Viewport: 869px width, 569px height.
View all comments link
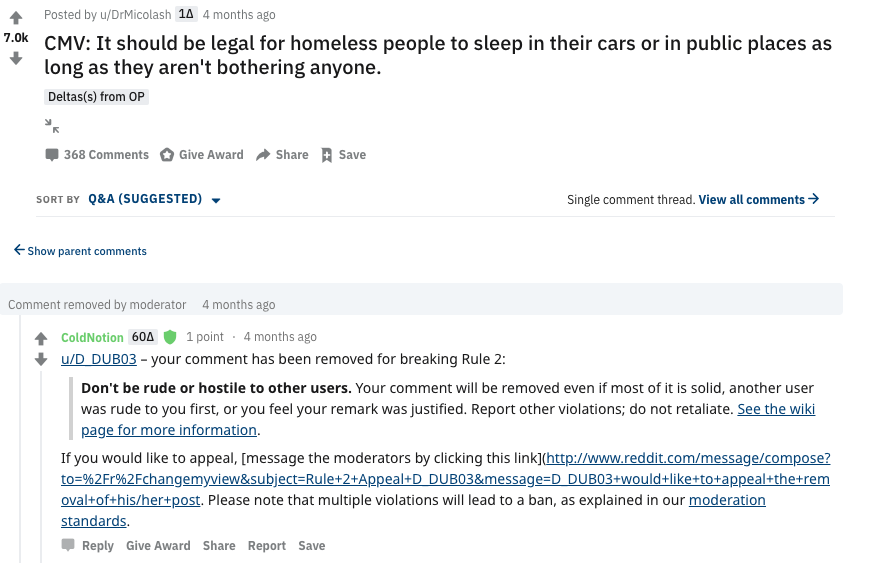pos(759,199)
